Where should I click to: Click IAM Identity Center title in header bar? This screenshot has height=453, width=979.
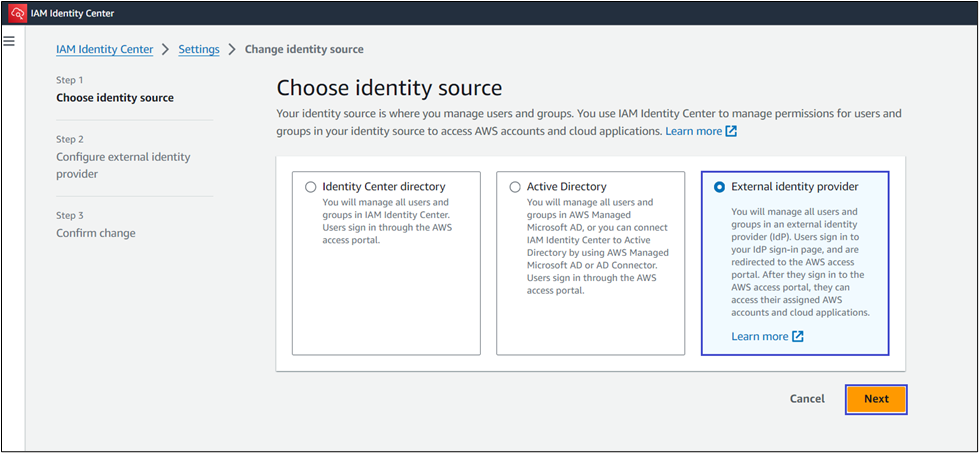coord(75,13)
